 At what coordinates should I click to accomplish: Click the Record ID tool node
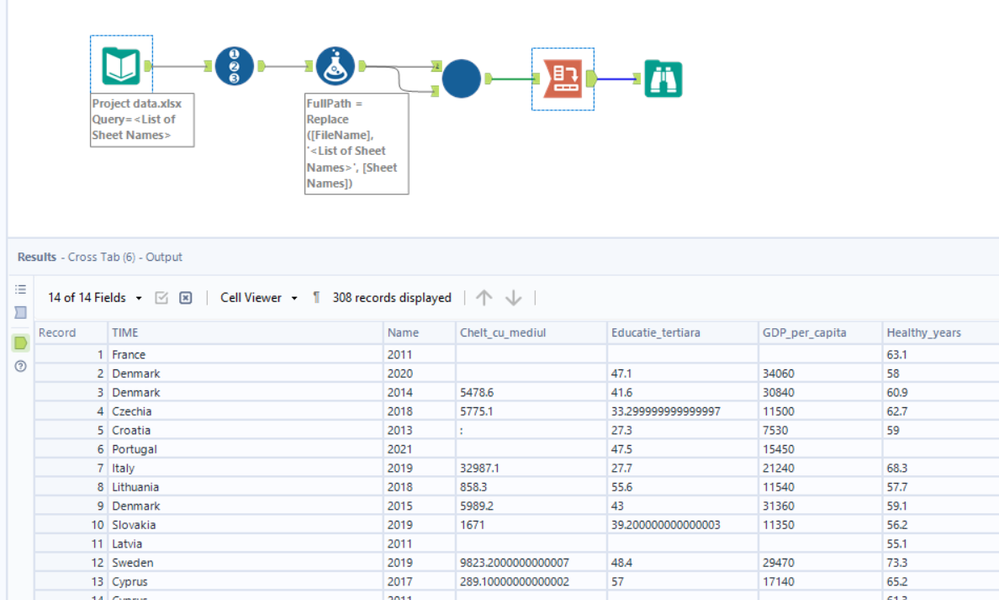(x=234, y=66)
